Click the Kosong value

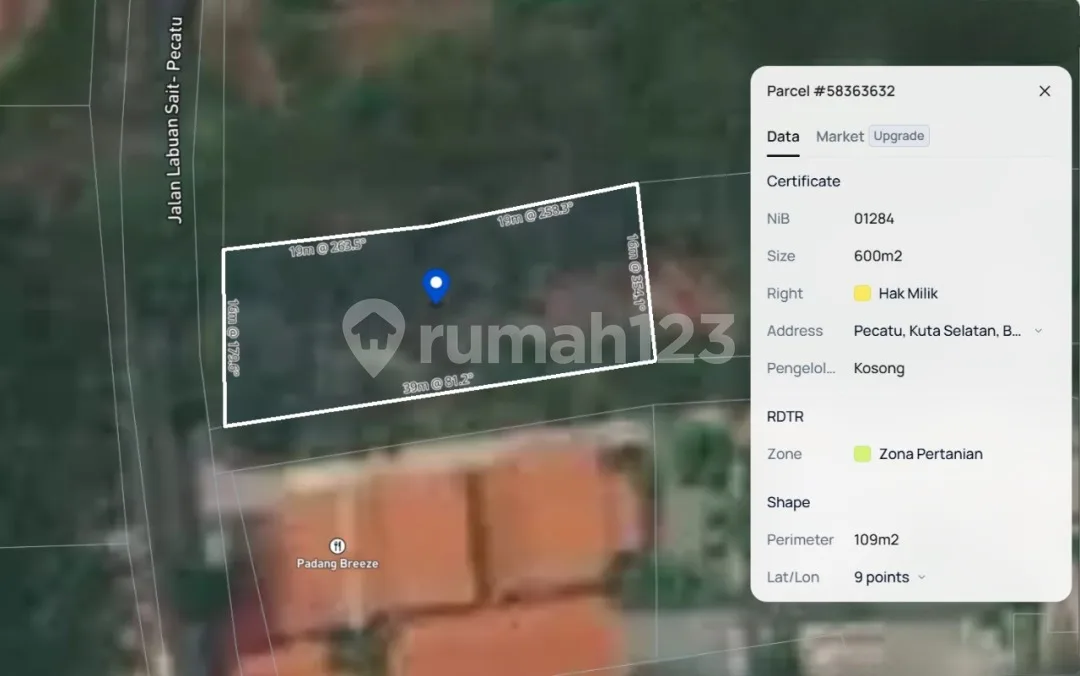pos(879,368)
